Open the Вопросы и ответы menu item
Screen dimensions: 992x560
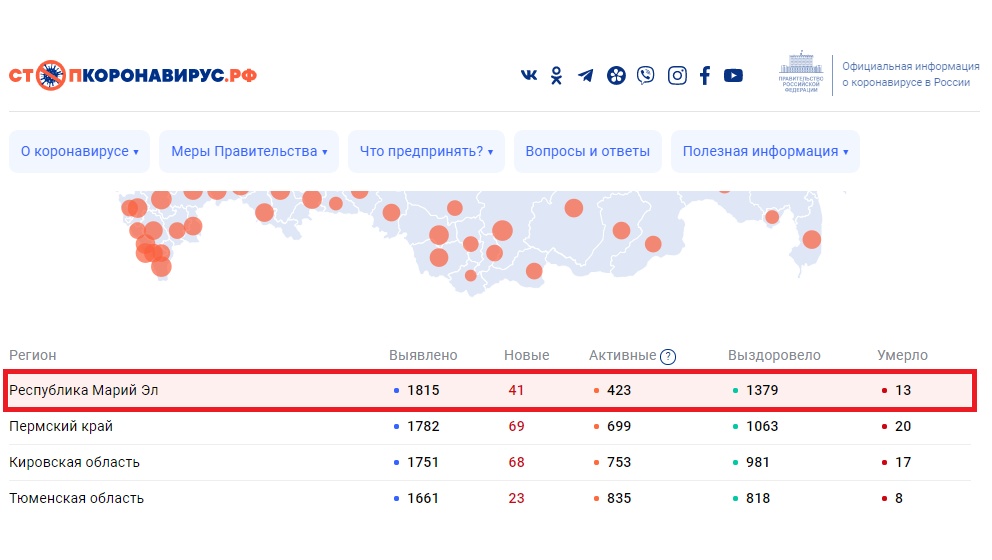(x=588, y=152)
